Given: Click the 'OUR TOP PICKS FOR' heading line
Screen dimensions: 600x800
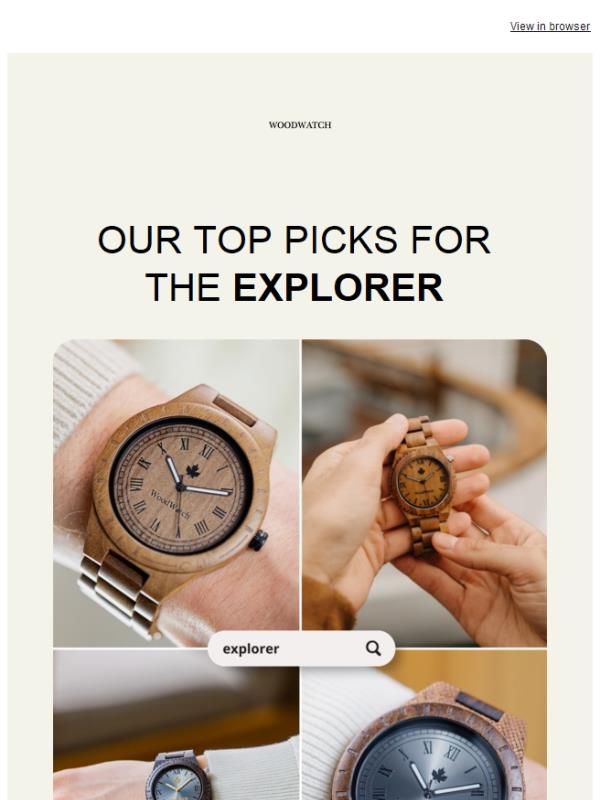Looking at the screenshot, I should click(x=294, y=240).
